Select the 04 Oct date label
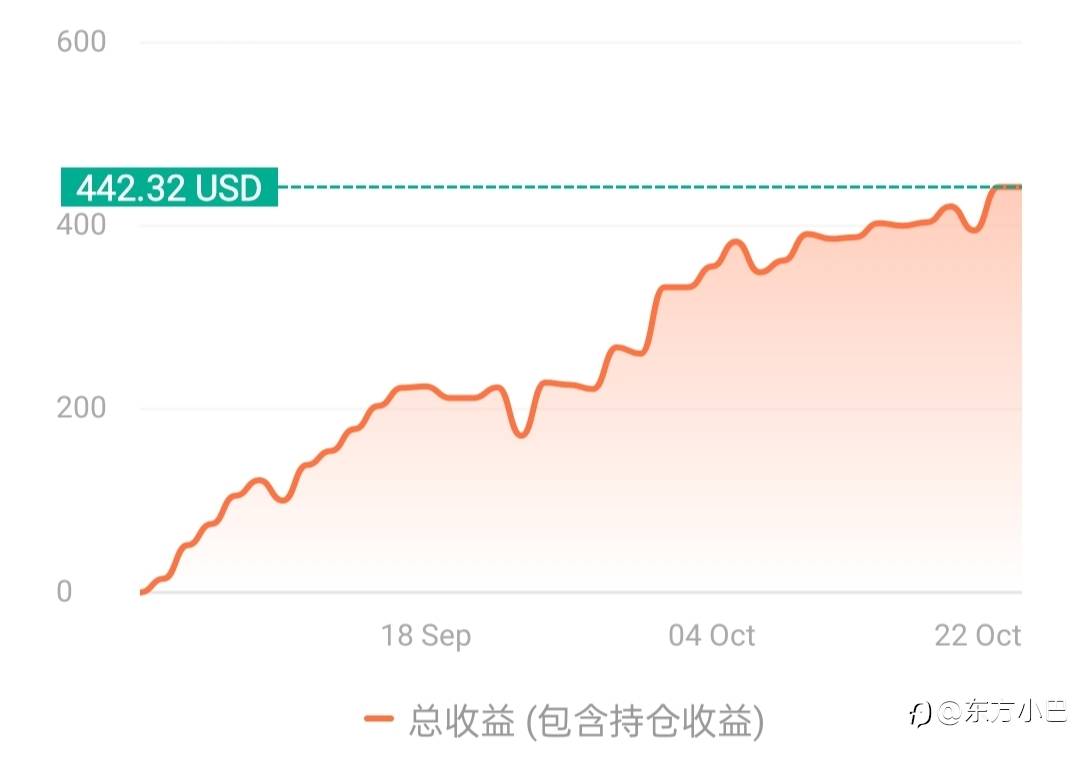Image resolution: width=1080 pixels, height=757 pixels. (712, 636)
